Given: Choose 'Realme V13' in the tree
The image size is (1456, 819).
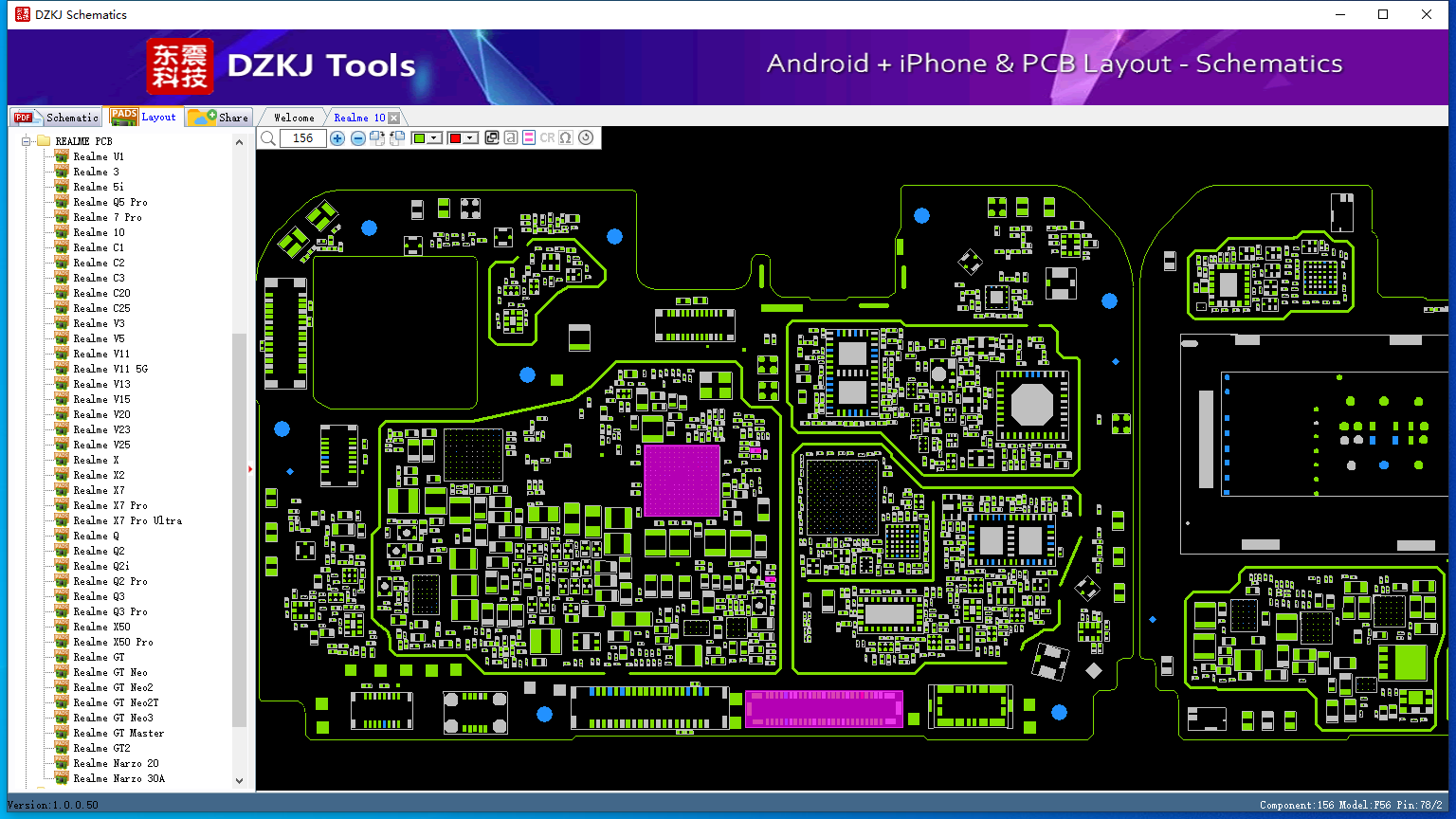Looking at the screenshot, I should (x=101, y=384).
